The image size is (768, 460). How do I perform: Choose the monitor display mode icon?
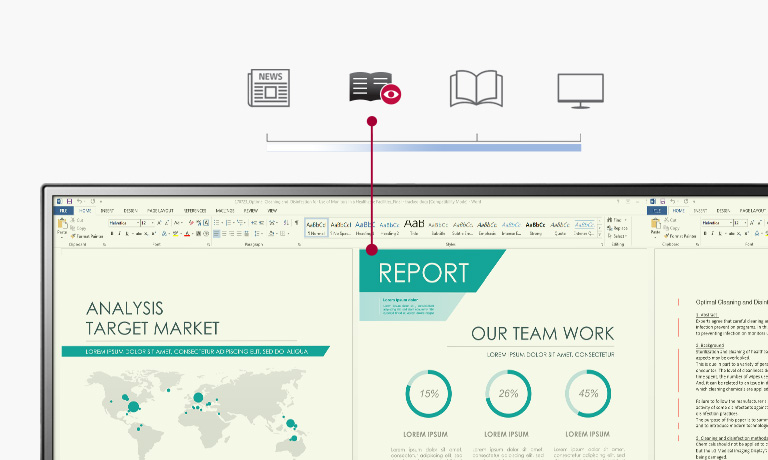[x=580, y=89]
